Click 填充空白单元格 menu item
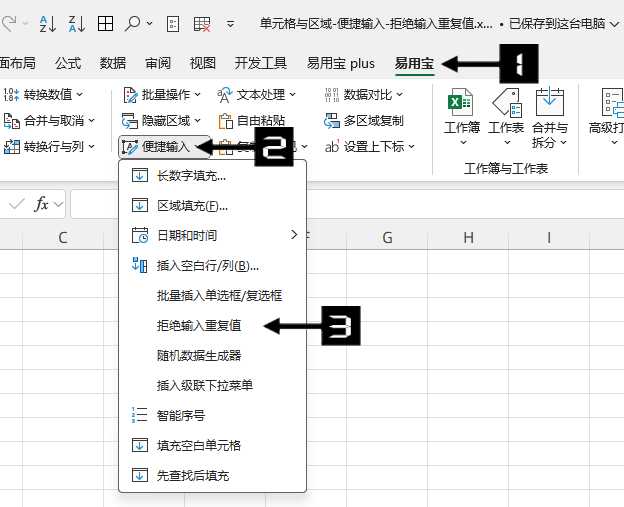624x507 pixels. click(199, 446)
